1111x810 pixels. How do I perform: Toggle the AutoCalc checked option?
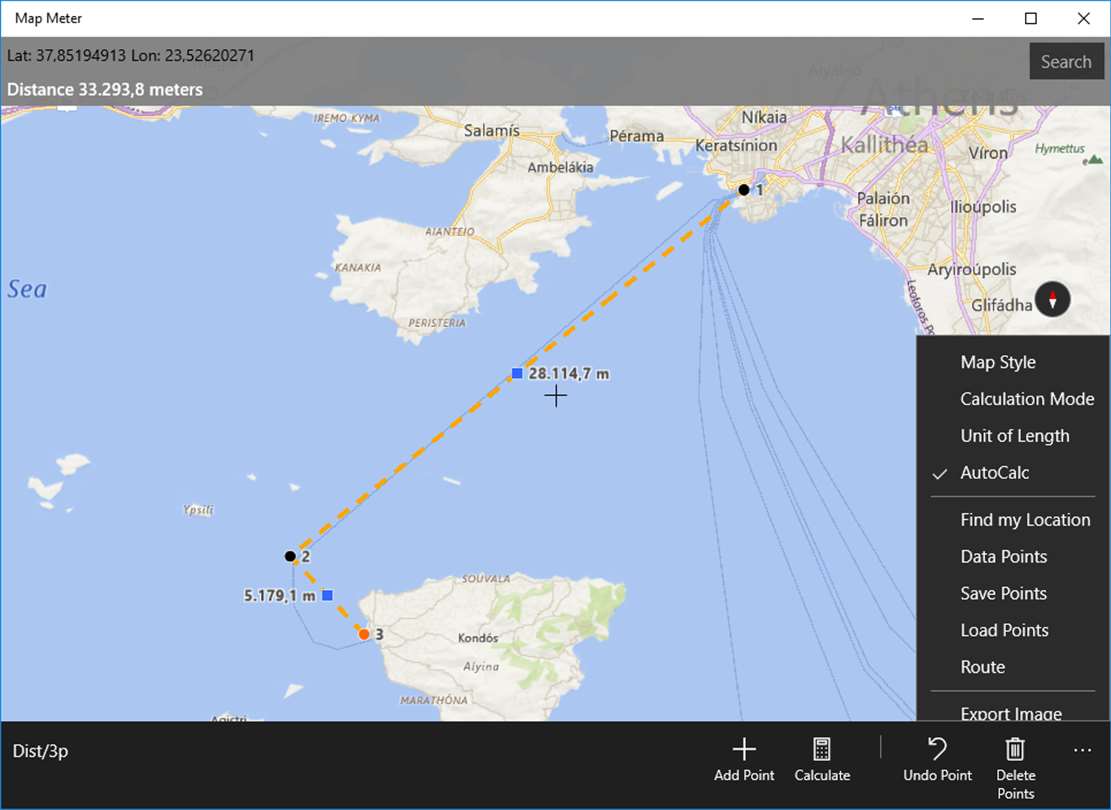[x=1013, y=473]
